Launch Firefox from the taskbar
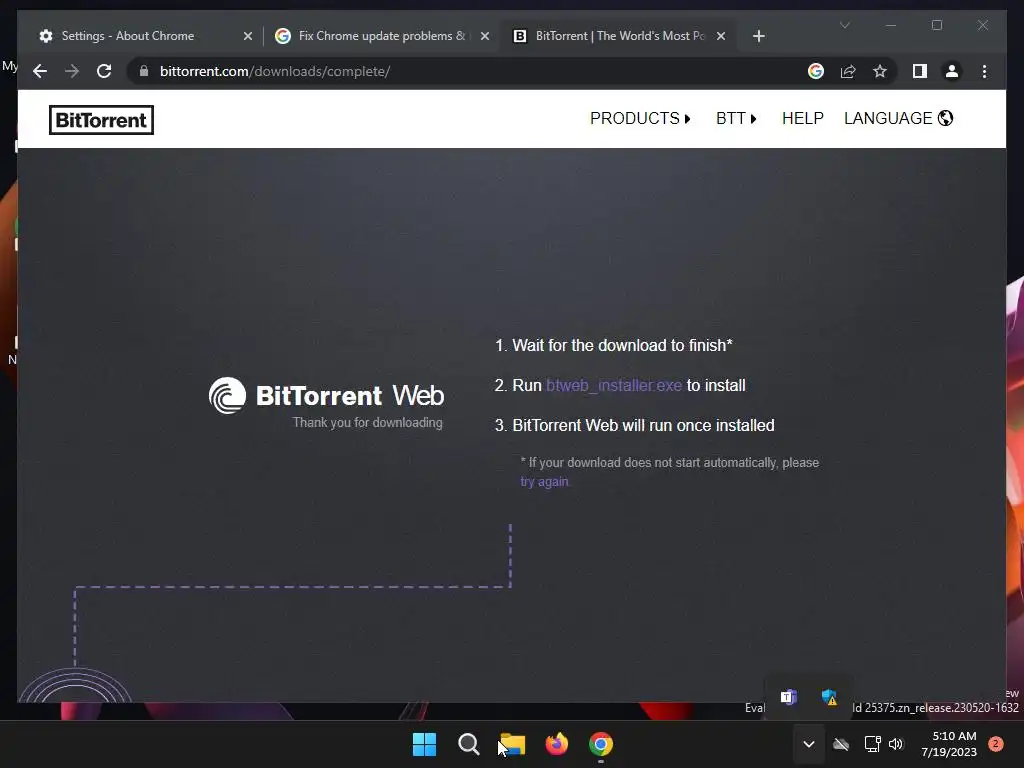This screenshot has width=1024, height=768. tap(556, 744)
